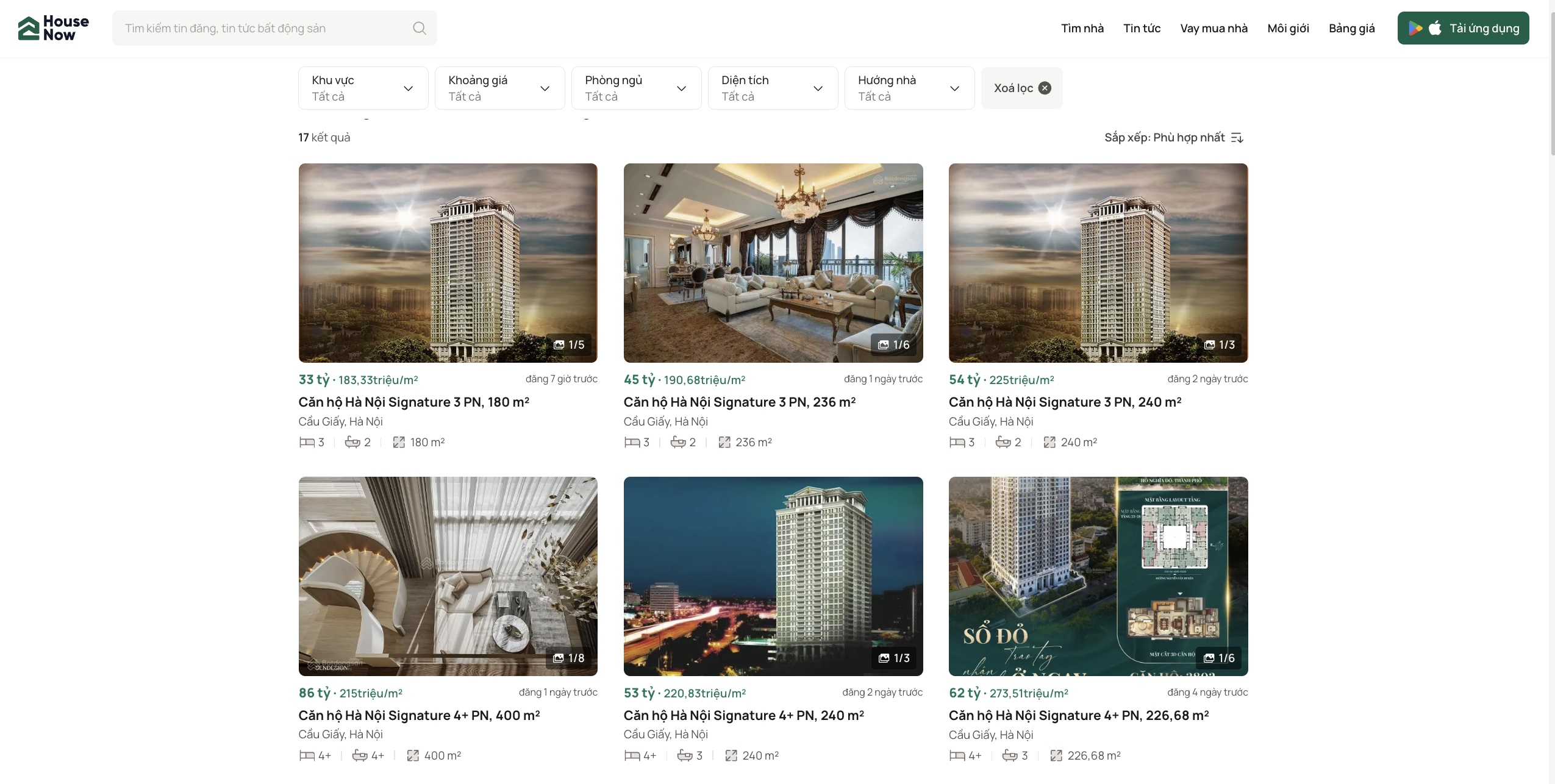Open the House Now home logo
This screenshot has width=1555, height=784.
(x=54, y=28)
